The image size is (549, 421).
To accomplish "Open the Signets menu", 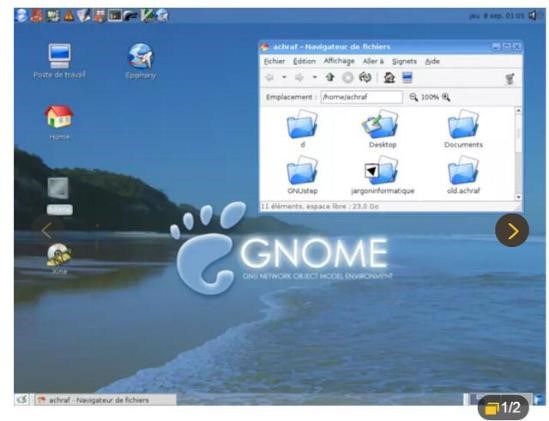I will pyautogui.click(x=404, y=61).
